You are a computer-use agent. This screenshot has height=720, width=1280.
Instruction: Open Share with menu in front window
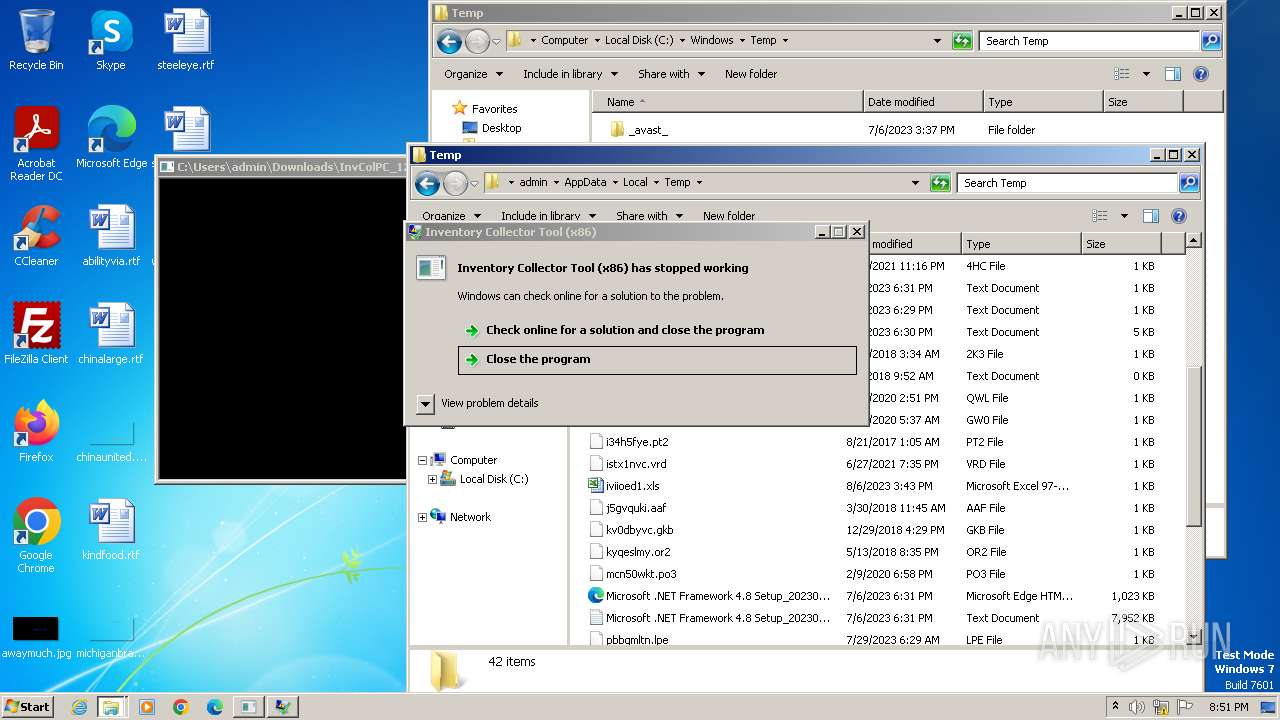(649, 216)
